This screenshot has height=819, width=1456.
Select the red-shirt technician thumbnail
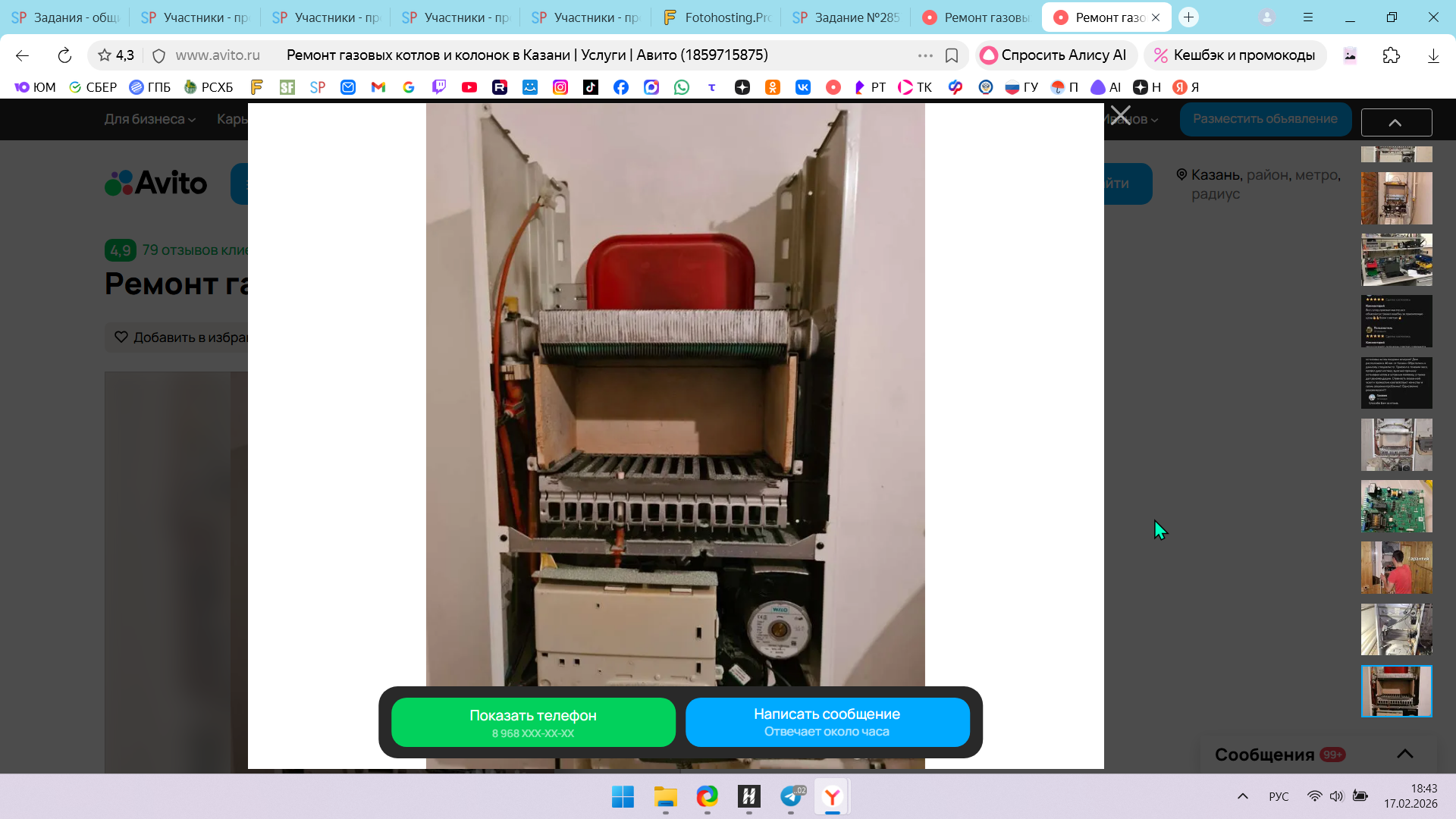pyautogui.click(x=1396, y=567)
